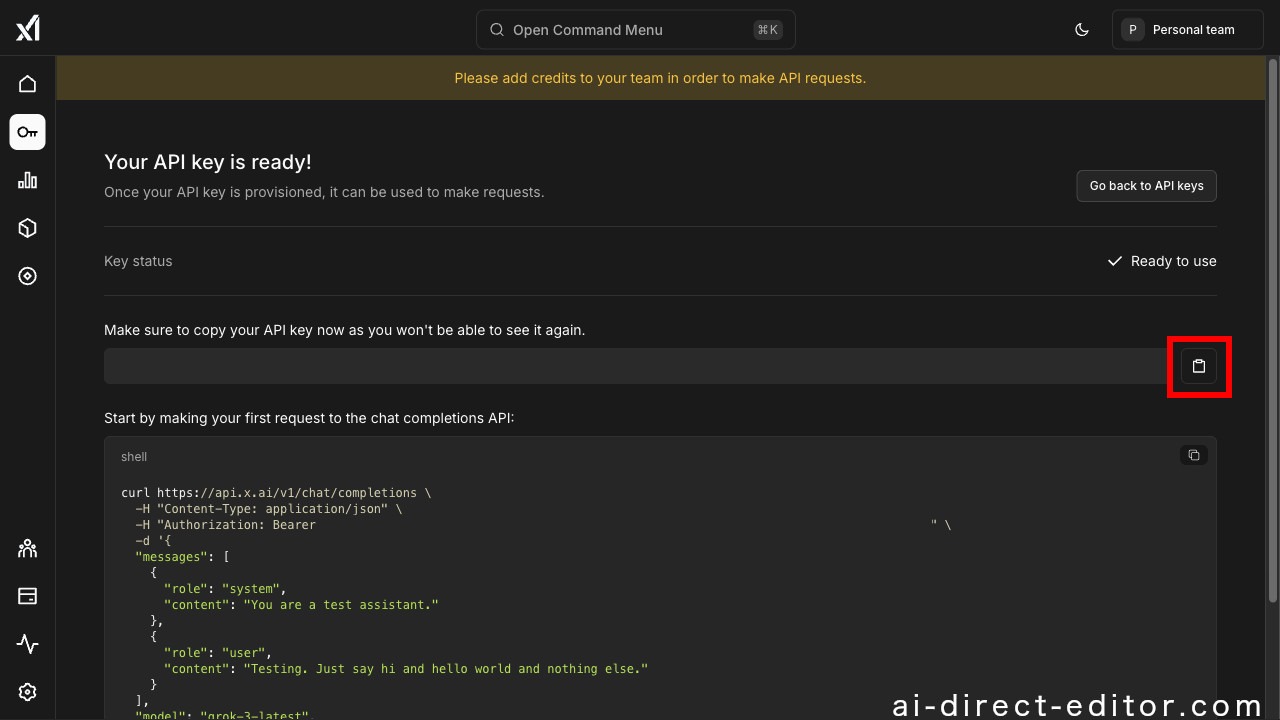The height and width of the screenshot is (720, 1280).
Task: Open the team members sidebar icon
Action: 28,548
